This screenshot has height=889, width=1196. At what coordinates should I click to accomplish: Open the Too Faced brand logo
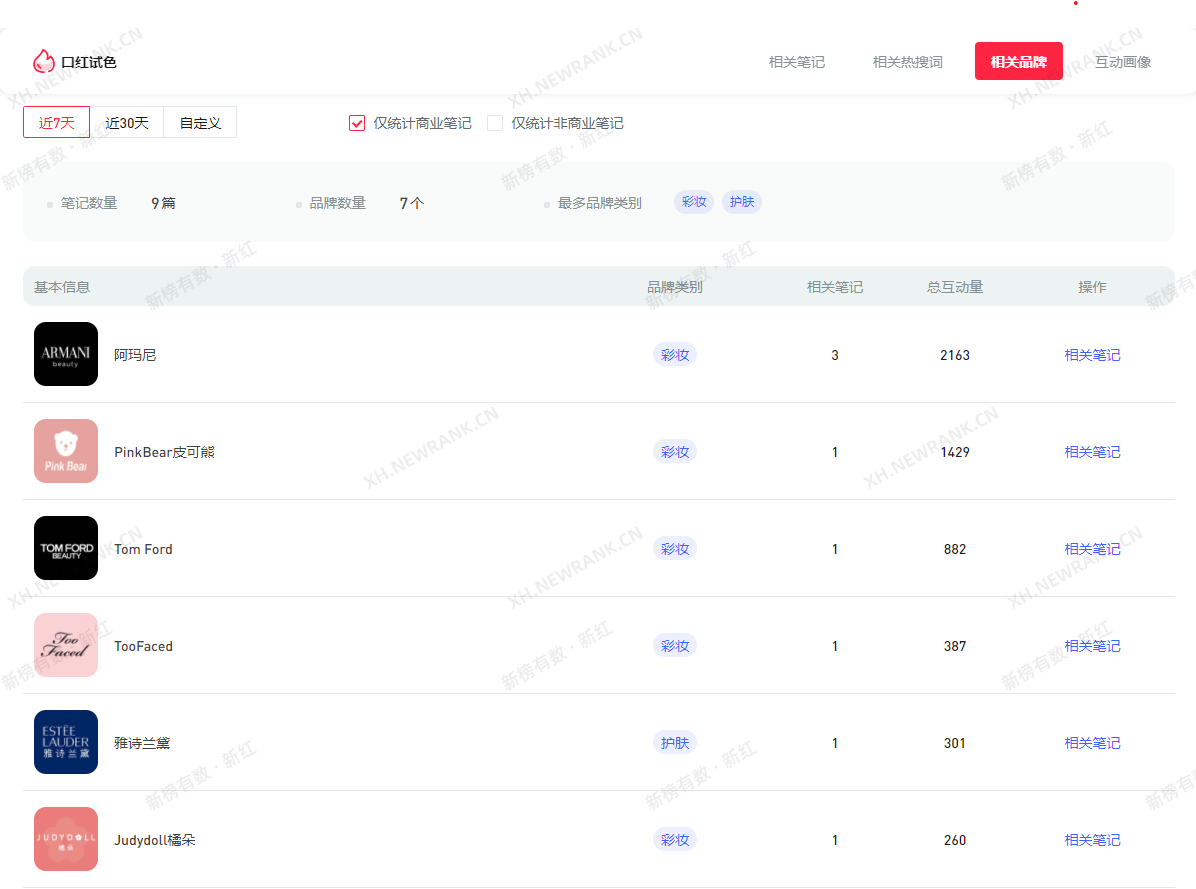66,644
